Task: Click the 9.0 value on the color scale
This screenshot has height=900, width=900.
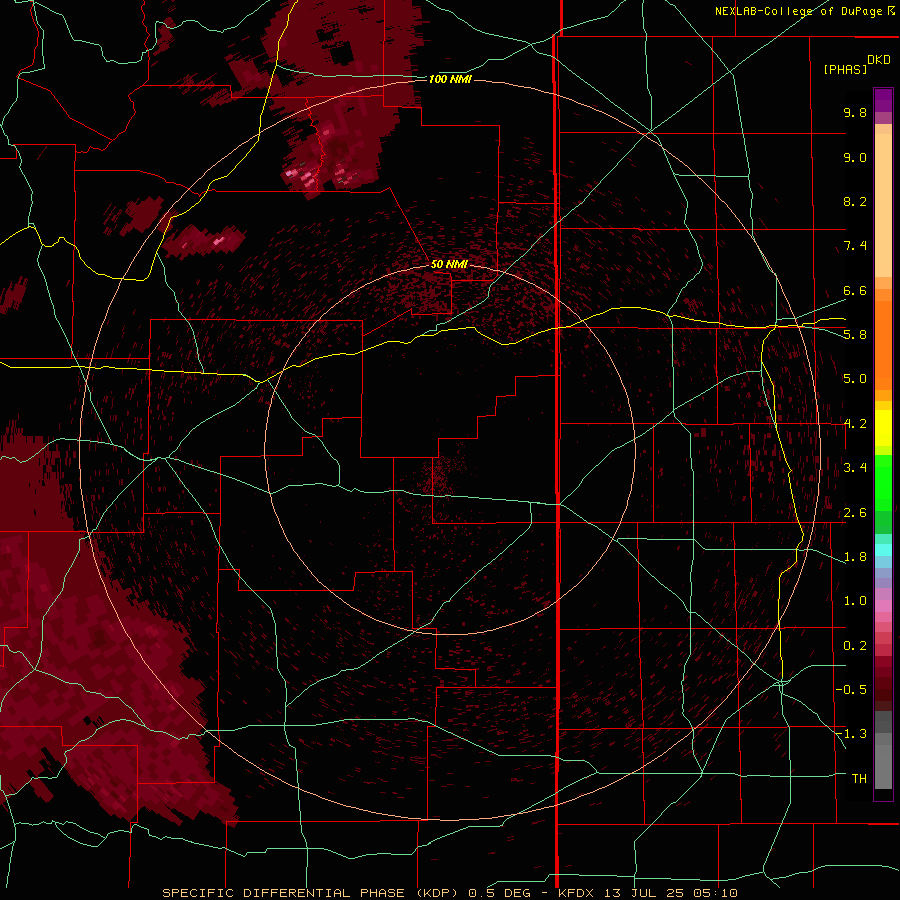Action: (855, 157)
